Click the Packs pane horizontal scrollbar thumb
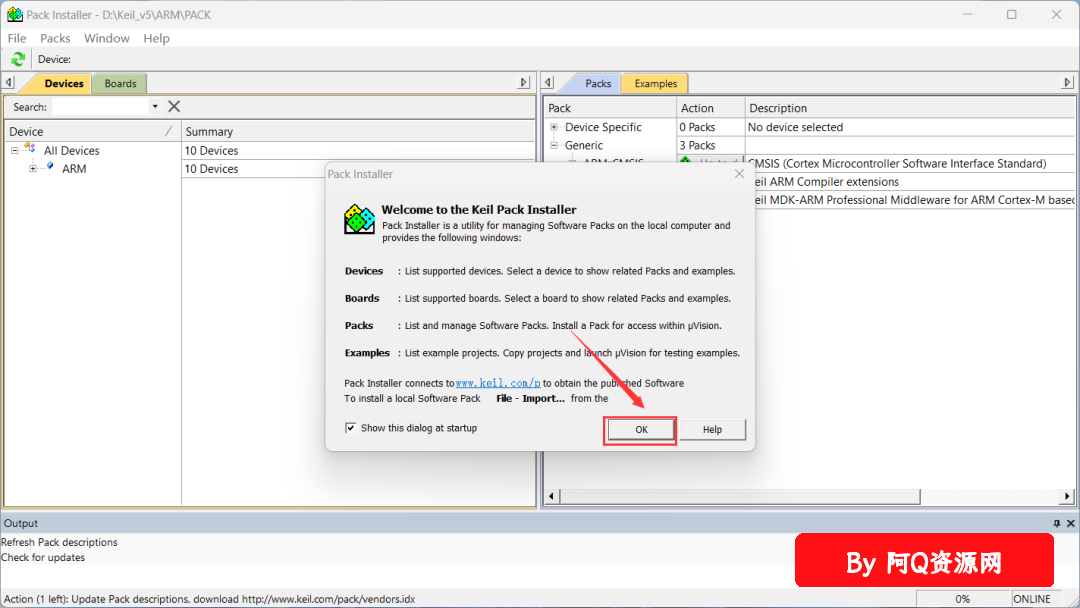The width and height of the screenshot is (1080, 608). point(740,496)
